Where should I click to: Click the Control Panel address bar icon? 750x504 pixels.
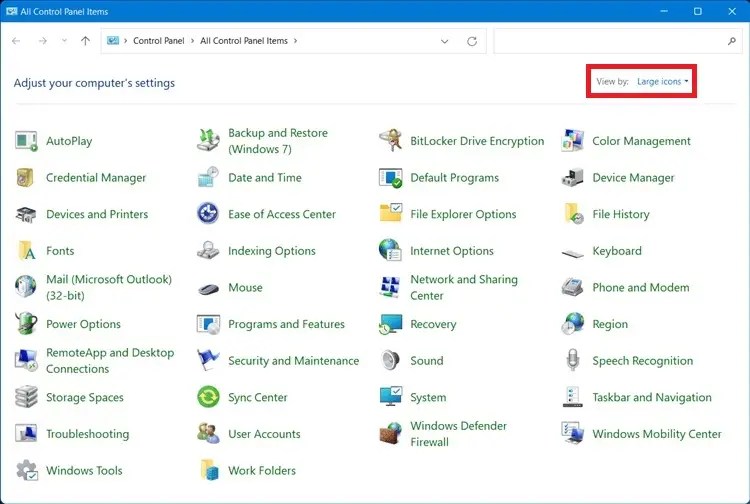tap(113, 41)
